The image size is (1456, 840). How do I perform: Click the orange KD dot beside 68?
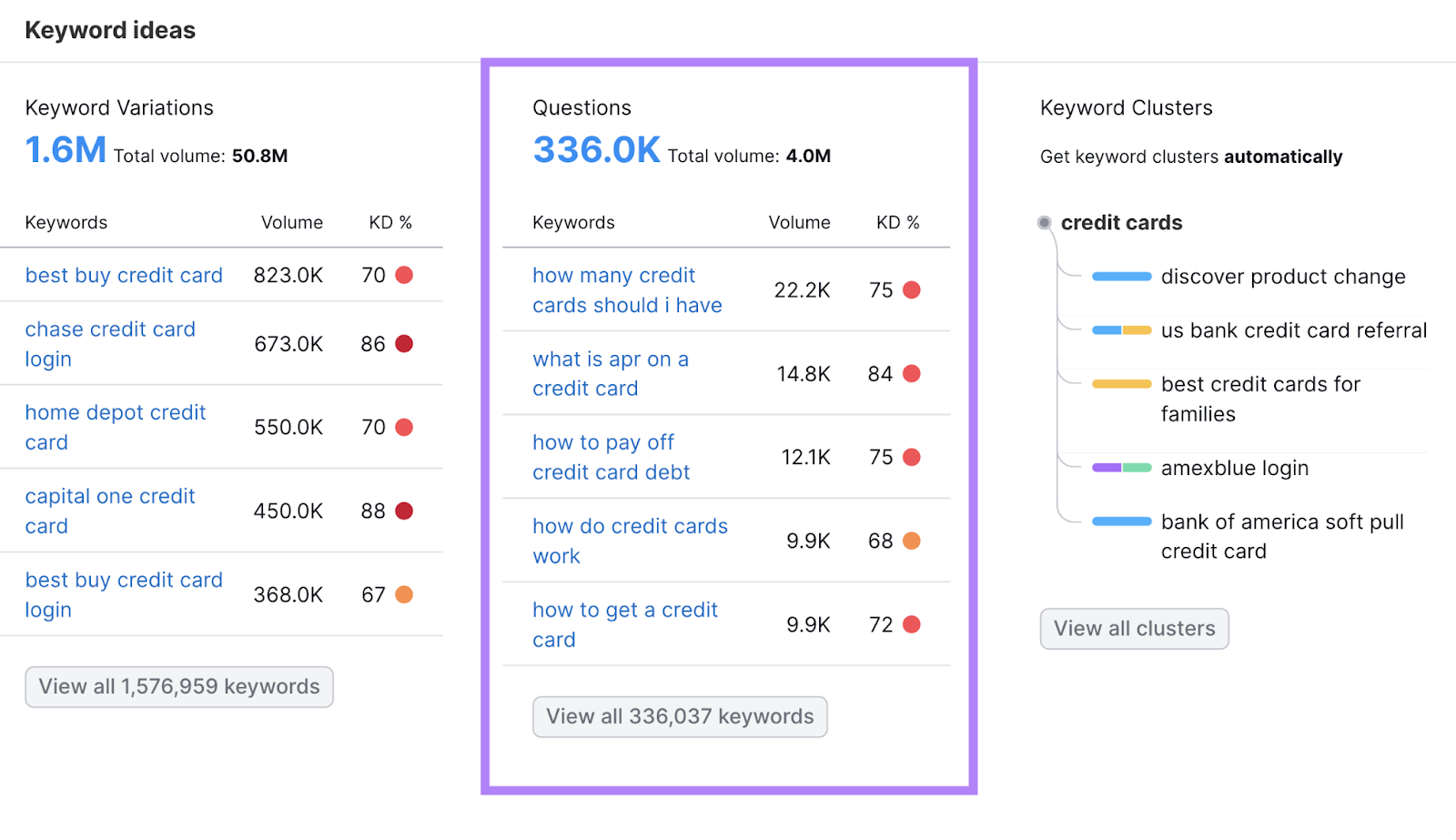point(912,541)
